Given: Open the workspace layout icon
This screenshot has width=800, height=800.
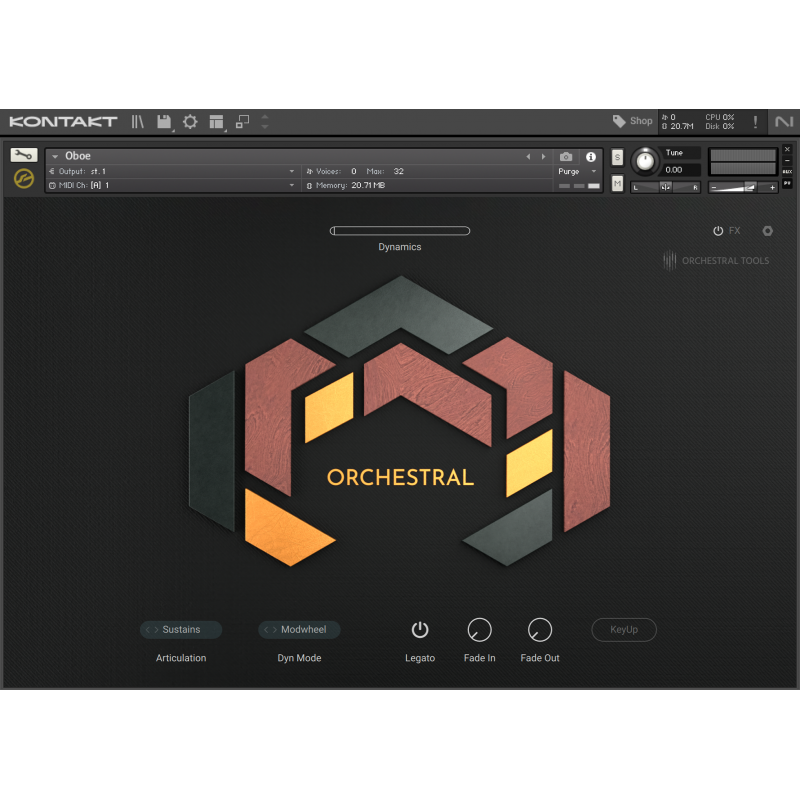Looking at the screenshot, I should (x=216, y=121).
